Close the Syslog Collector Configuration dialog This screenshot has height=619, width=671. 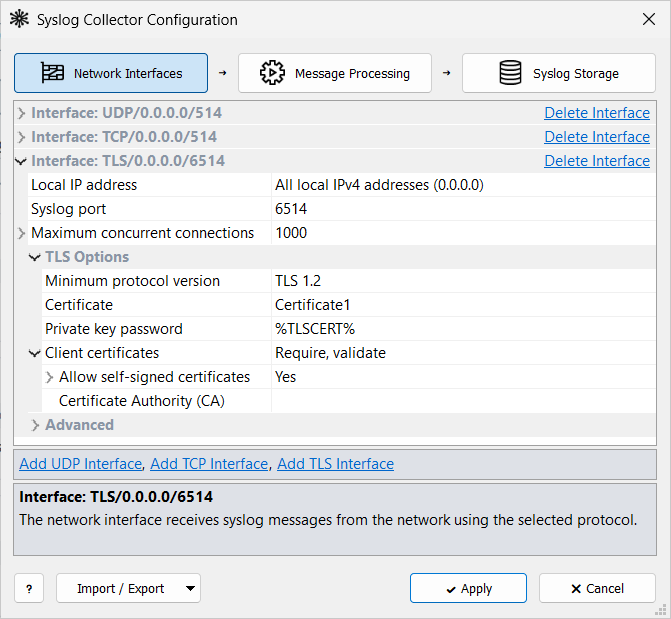[649, 19]
